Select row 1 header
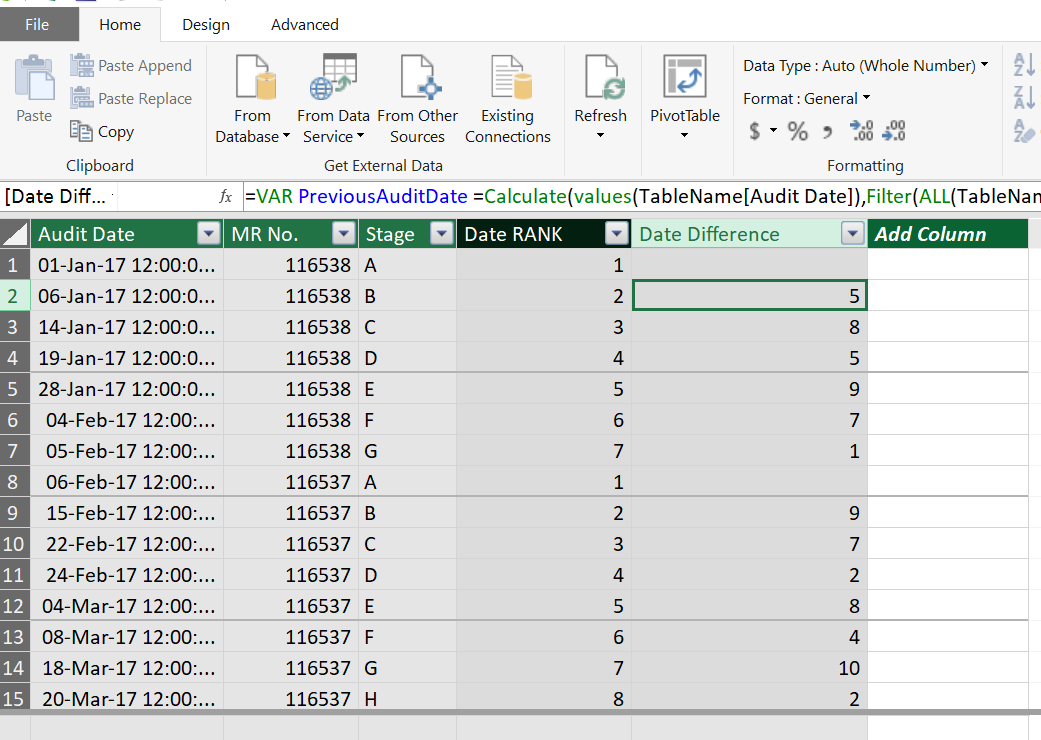 (x=15, y=265)
